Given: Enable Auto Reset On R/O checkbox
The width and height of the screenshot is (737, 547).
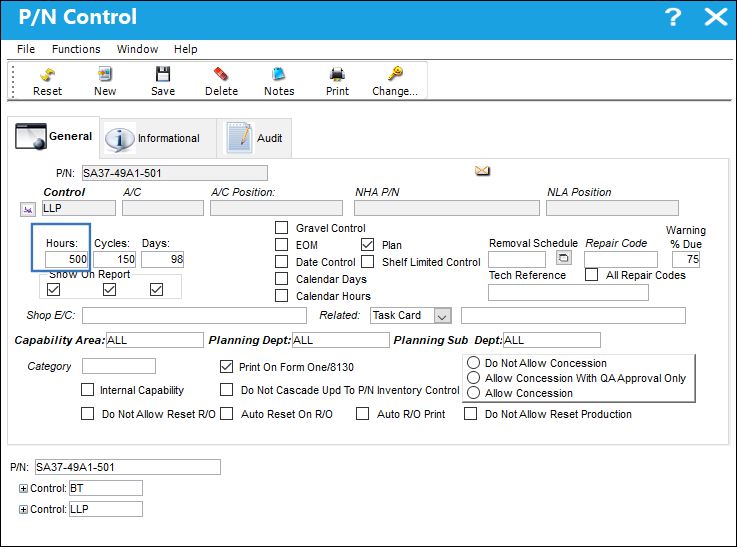Looking at the screenshot, I should [227, 414].
